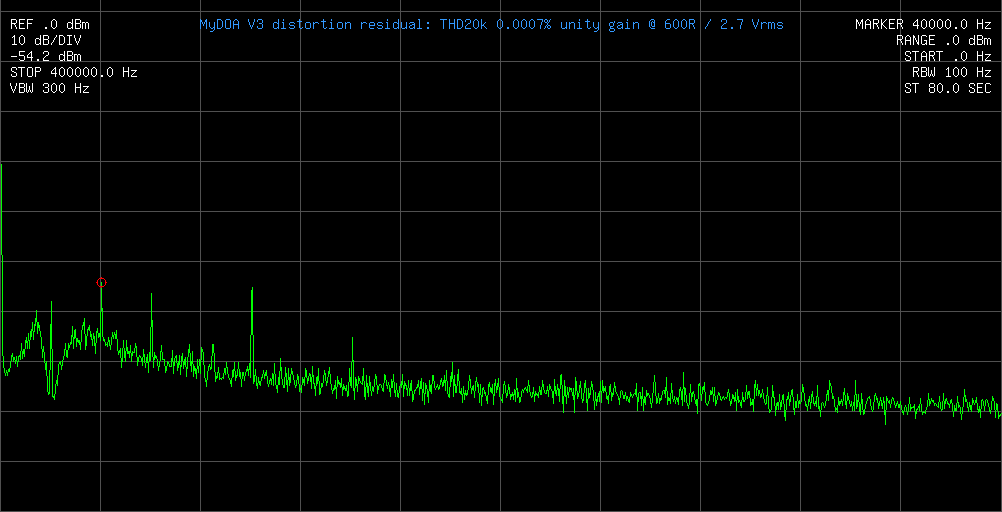Click the STOP 400000.0 Hz readout

(x=73, y=73)
